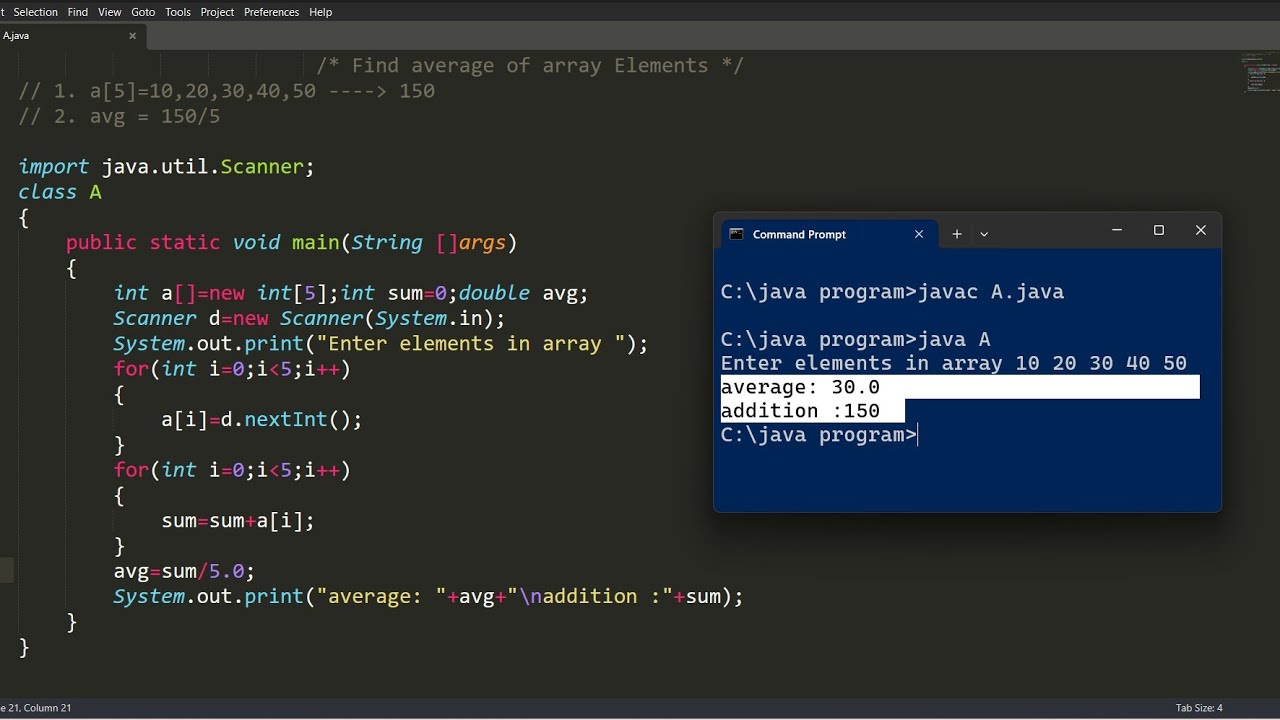The image size is (1280, 720).
Task: Click the Column 21 status text
Action: click(46, 708)
